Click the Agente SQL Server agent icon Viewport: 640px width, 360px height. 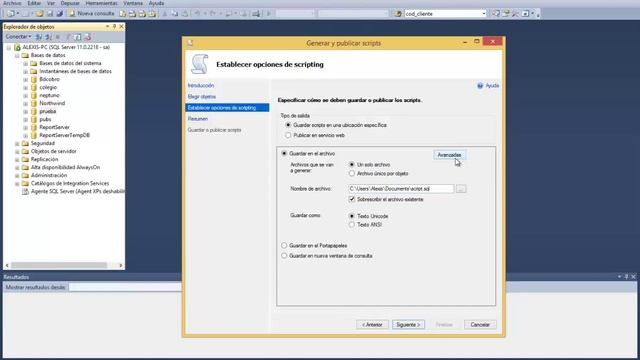(25, 191)
